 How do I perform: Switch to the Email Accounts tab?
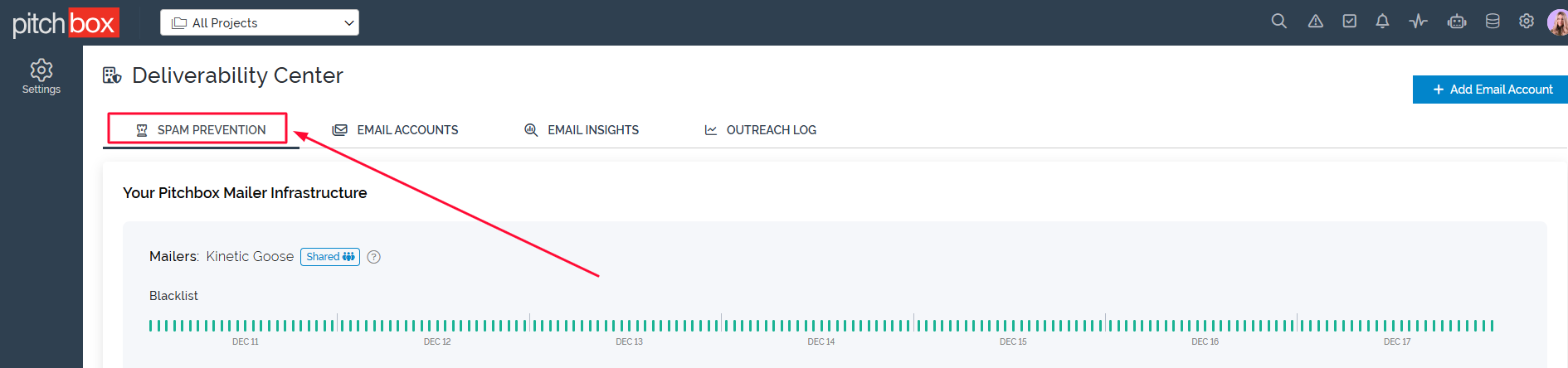(395, 130)
